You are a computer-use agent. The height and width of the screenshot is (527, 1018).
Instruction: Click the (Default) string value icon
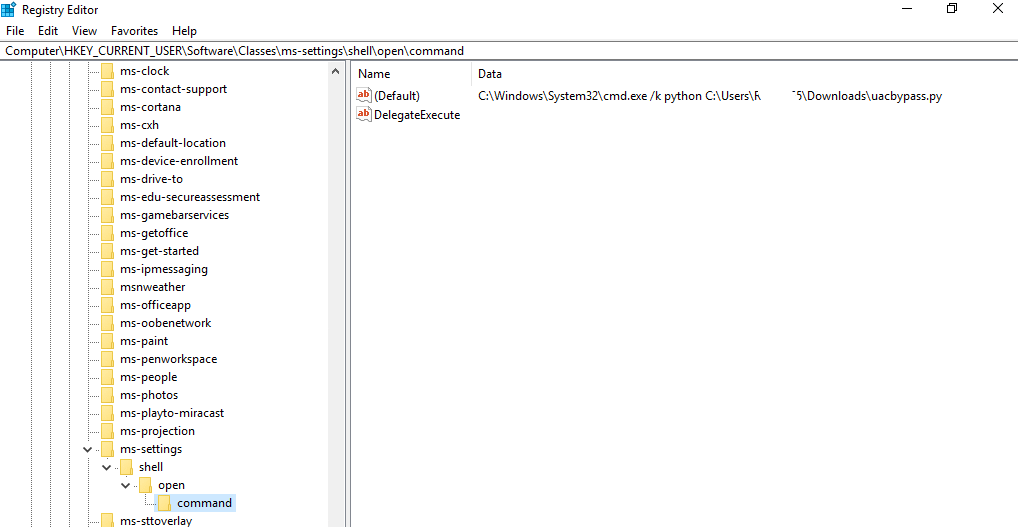click(x=364, y=95)
